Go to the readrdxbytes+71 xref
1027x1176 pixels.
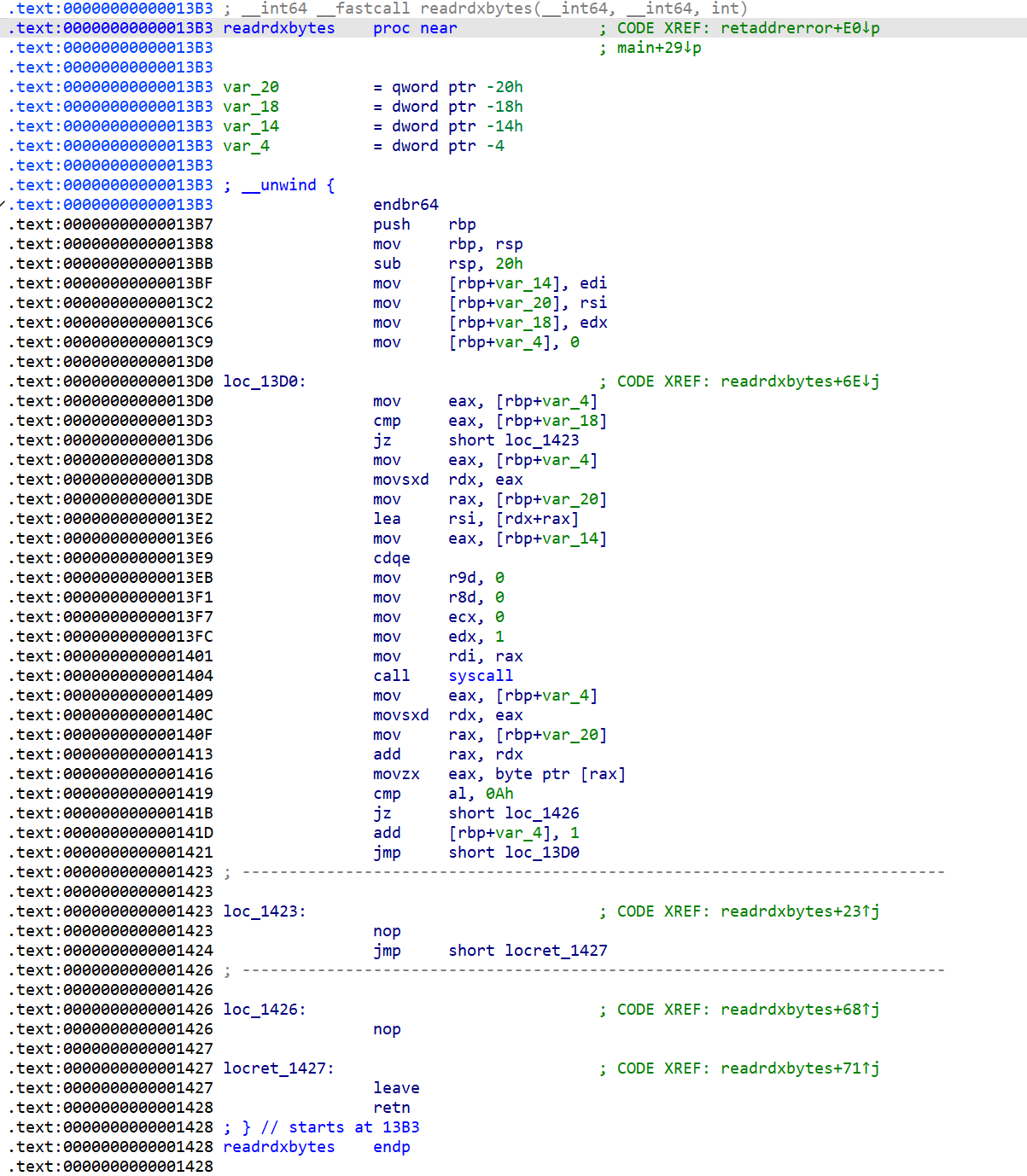pyautogui.click(x=799, y=1068)
